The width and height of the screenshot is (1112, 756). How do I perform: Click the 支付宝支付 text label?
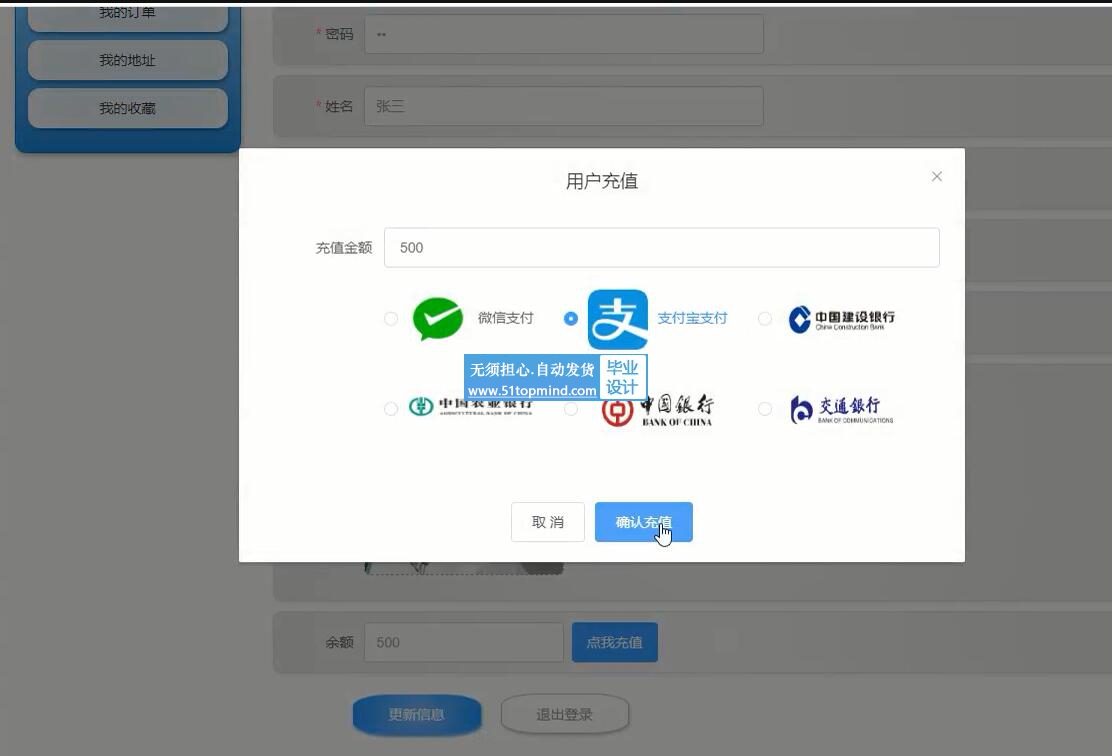pos(692,318)
